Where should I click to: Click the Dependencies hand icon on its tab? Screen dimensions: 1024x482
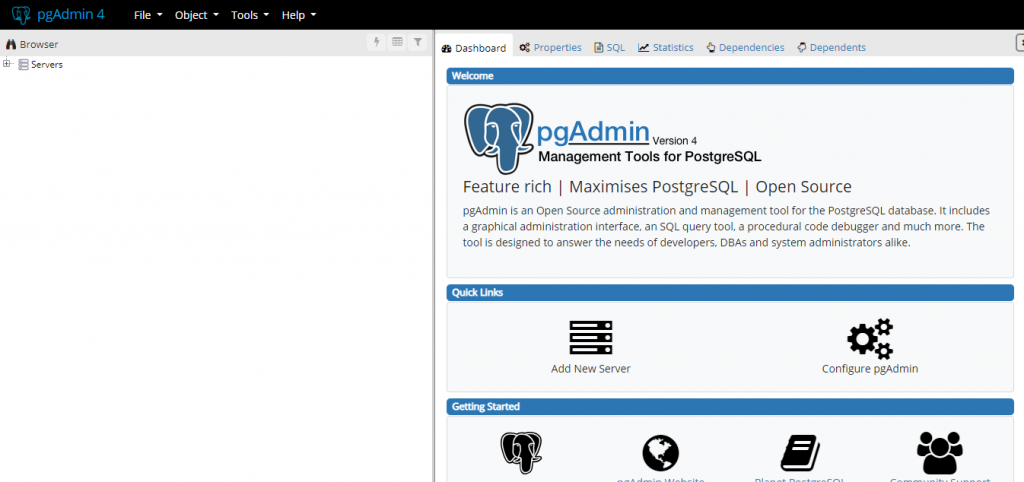(711, 48)
